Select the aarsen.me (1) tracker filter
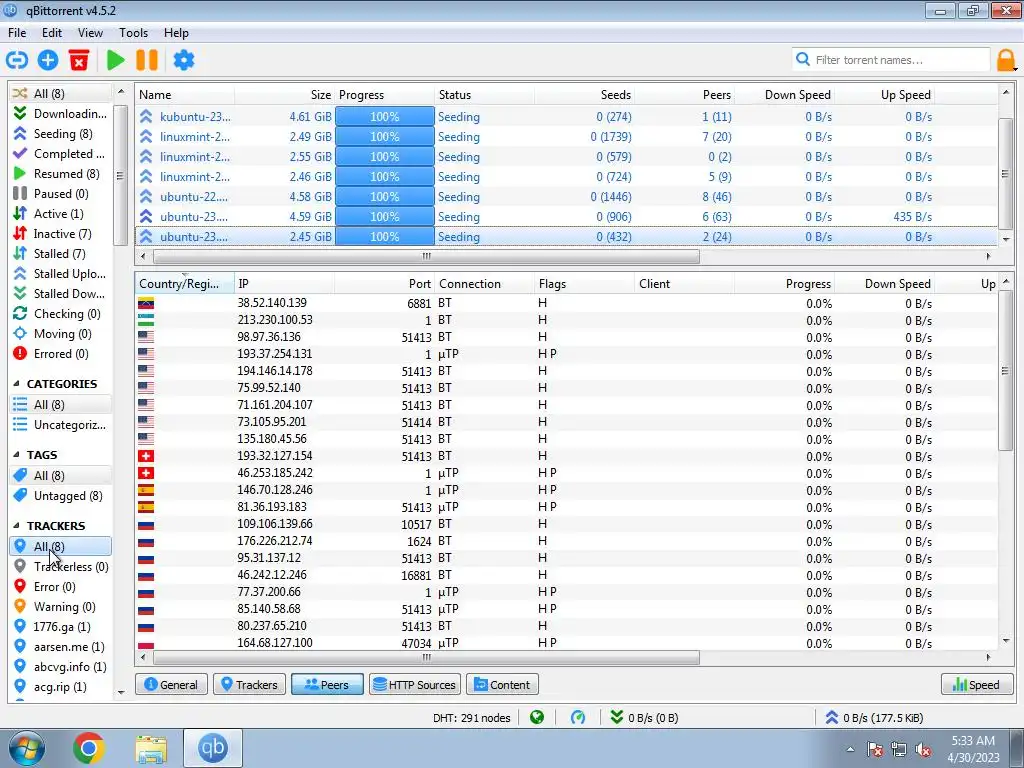This screenshot has height=768, width=1024. (x=60, y=647)
